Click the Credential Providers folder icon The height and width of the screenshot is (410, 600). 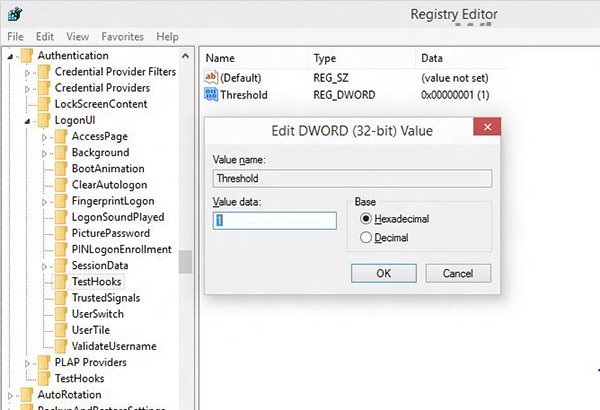pos(44,88)
